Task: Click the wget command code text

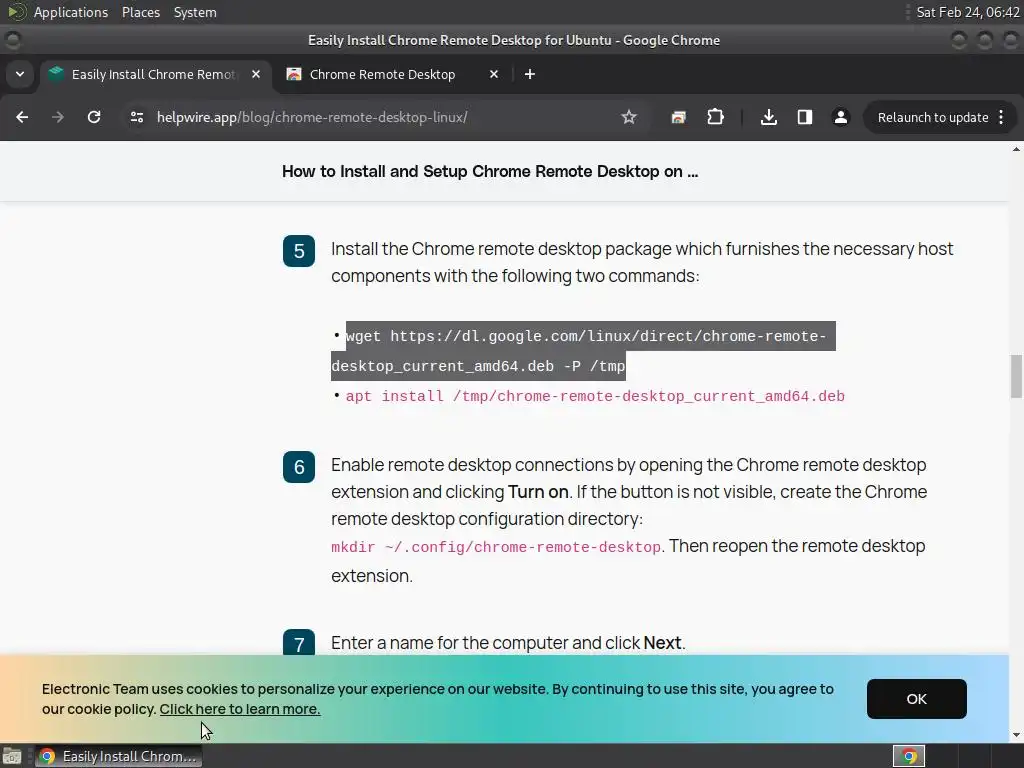Action: tap(583, 351)
